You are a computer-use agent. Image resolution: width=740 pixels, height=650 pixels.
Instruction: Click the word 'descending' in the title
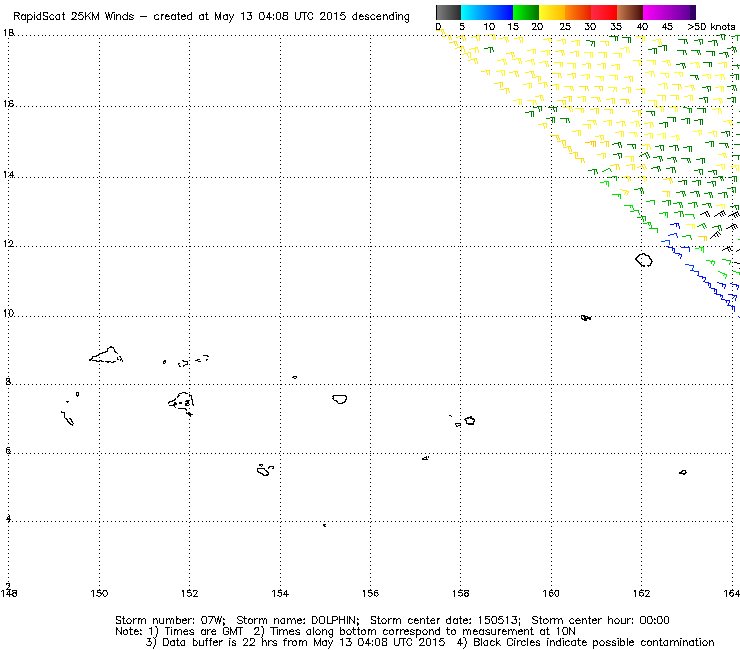point(380,17)
